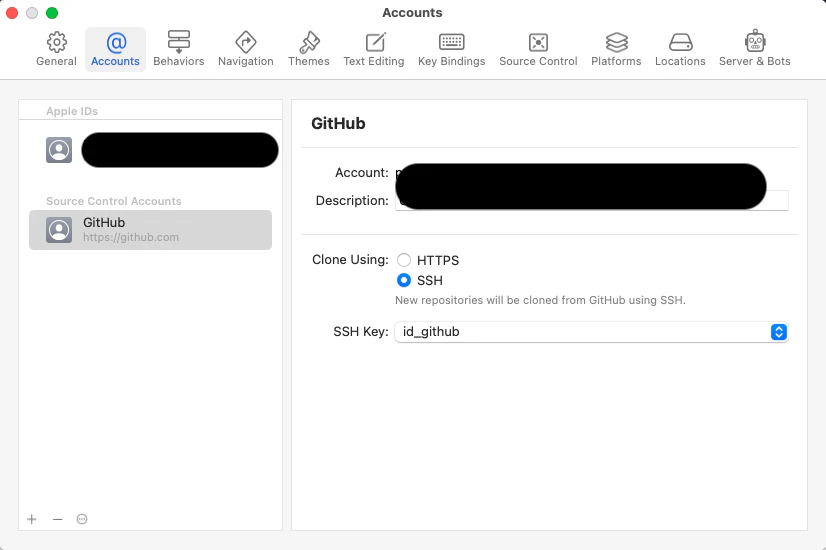Open the Text Editing preferences icon
This screenshot has height=550, width=826.
(375, 42)
